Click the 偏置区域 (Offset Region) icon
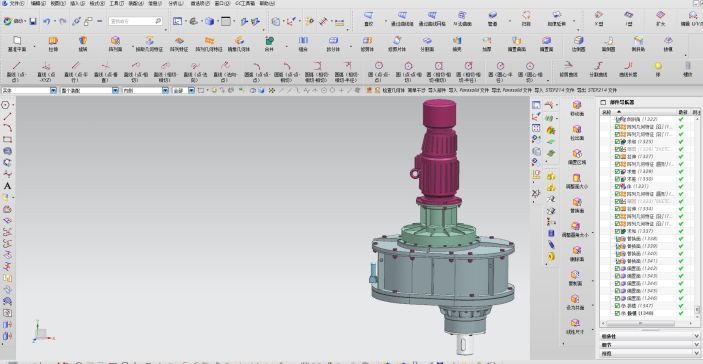Image resolution: width=703 pixels, height=364 pixels. (x=577, y=156)
